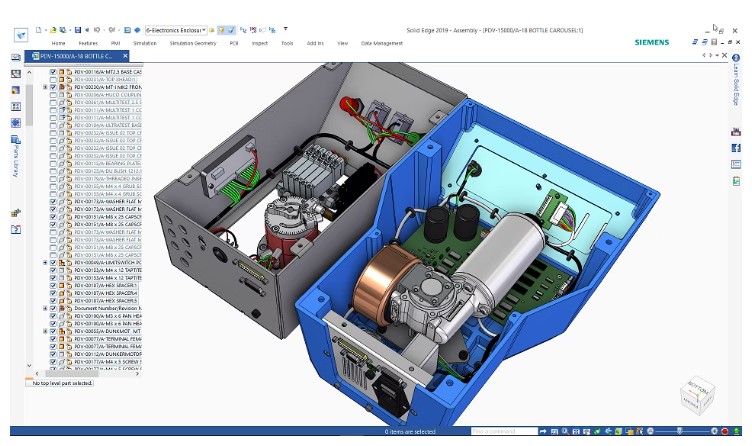Click the Open file icon
Viewport: 752px width, 446px height.
coord(53,30)
